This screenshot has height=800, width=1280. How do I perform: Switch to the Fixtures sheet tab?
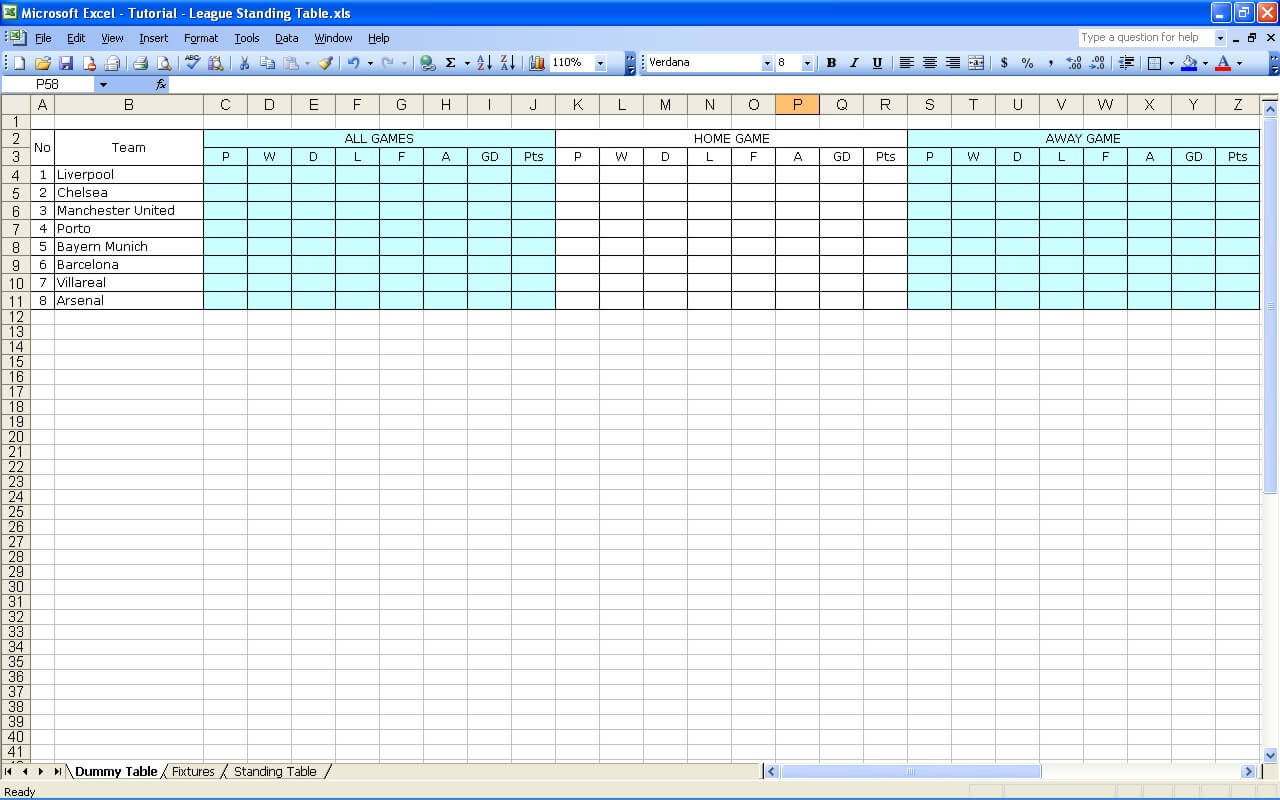pyautogui.click(x=193, y=772)
